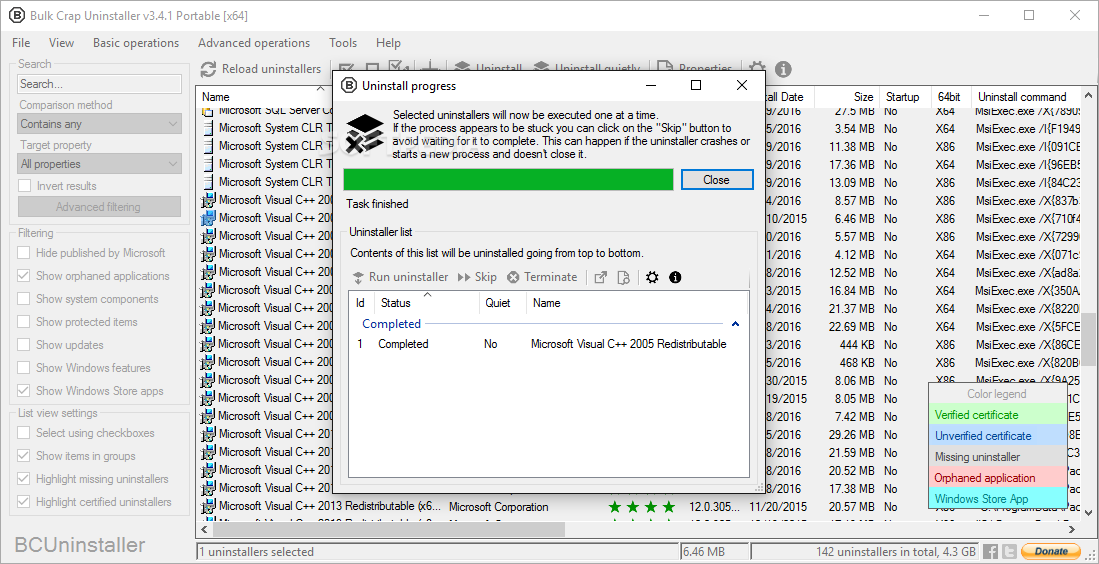Viewport: 1099px width, 564px height.
Task: Enable Hide published by Microsoft
Action: click(24, 253)
